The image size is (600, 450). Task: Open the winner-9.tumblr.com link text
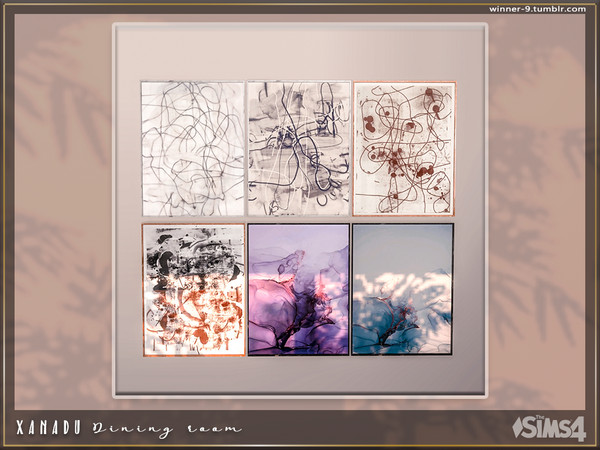[x=537, y=9]
